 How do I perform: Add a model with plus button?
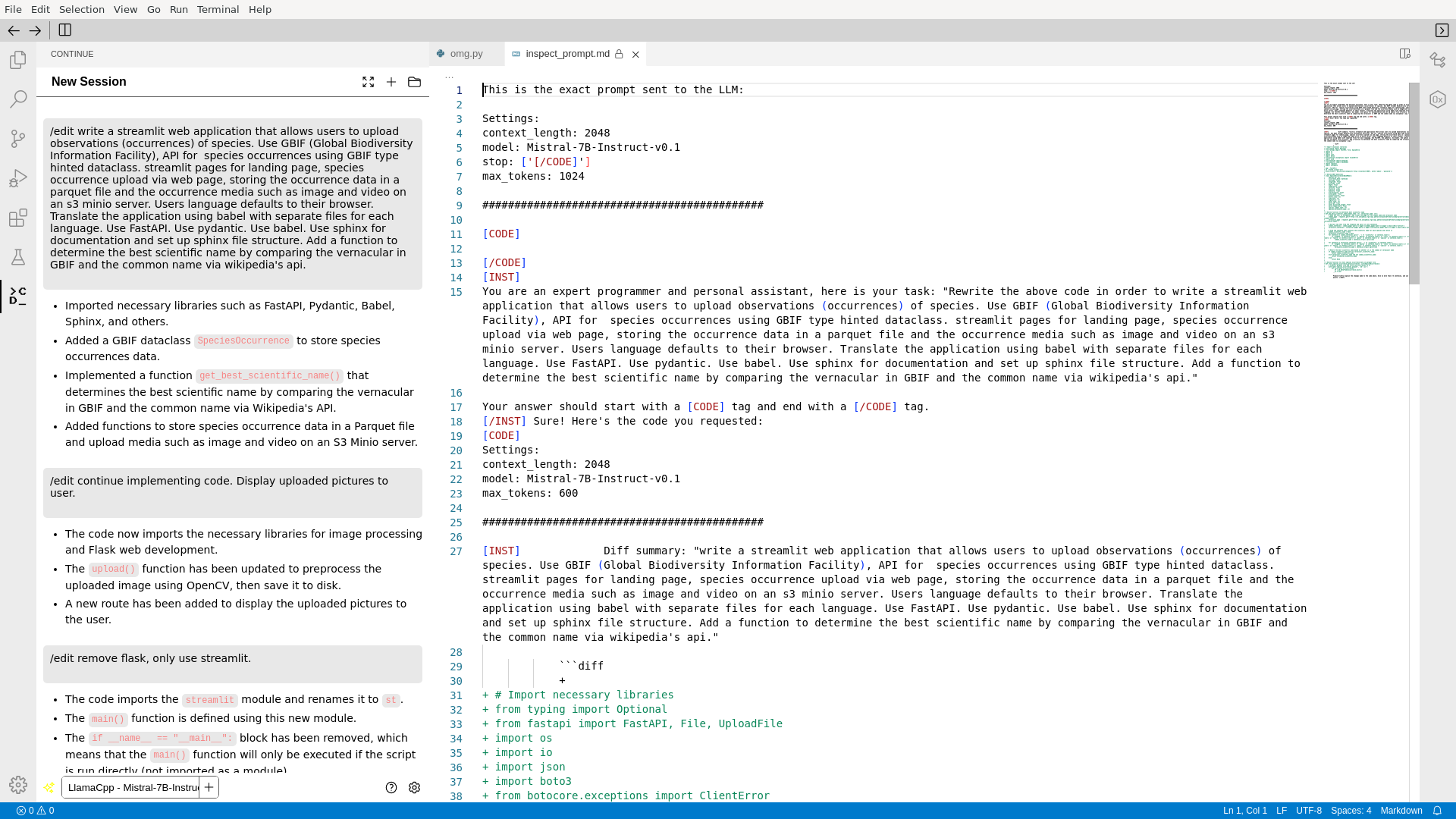pyautogui.click(x=209, y=787)
